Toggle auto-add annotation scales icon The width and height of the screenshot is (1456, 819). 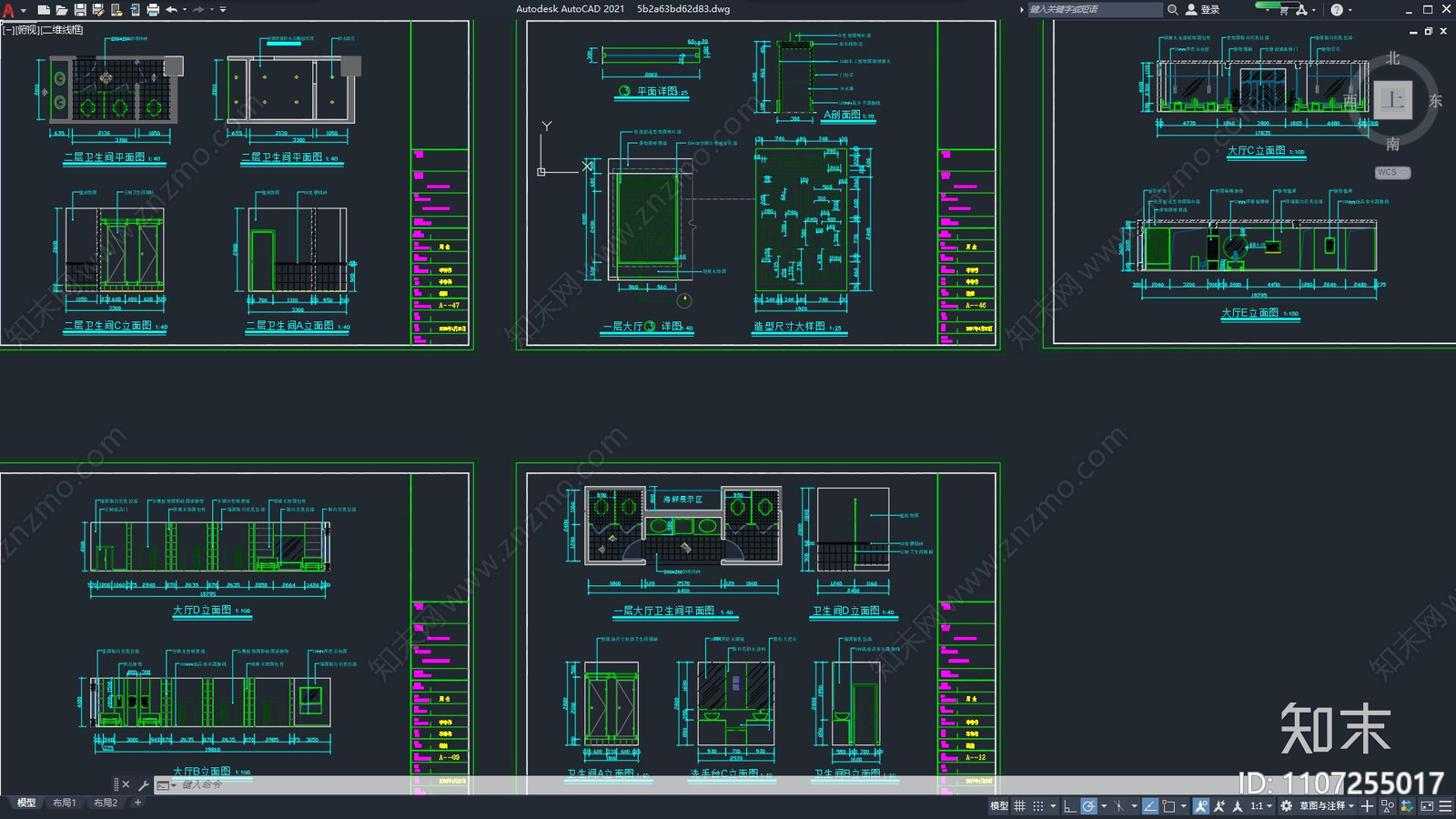1219,805
